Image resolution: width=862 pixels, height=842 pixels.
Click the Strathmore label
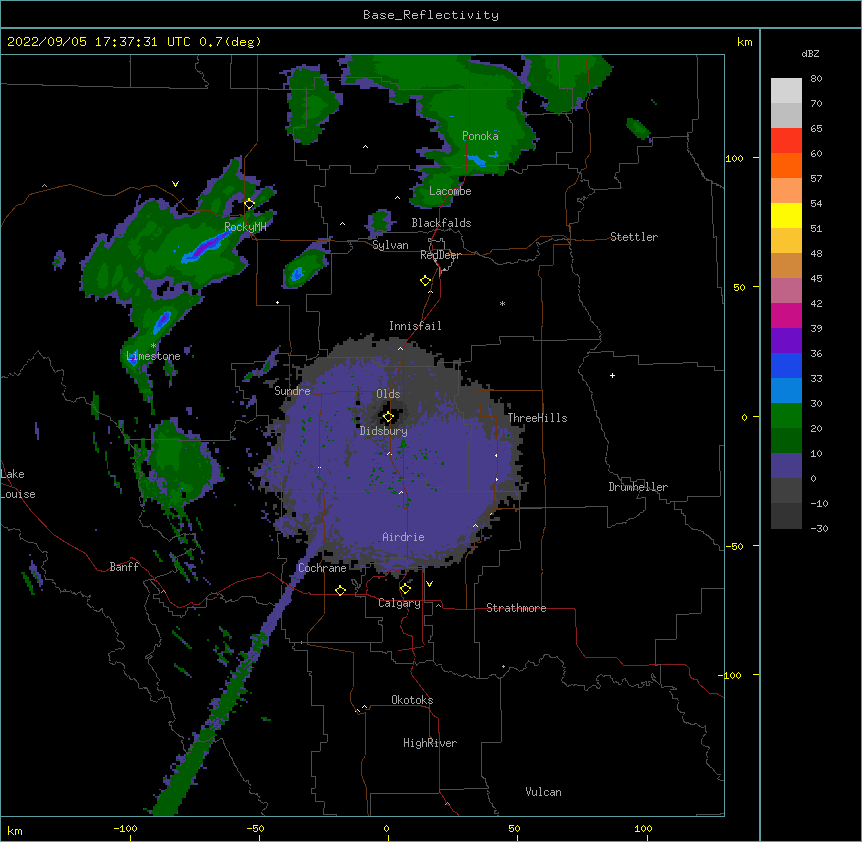[516, 608]
